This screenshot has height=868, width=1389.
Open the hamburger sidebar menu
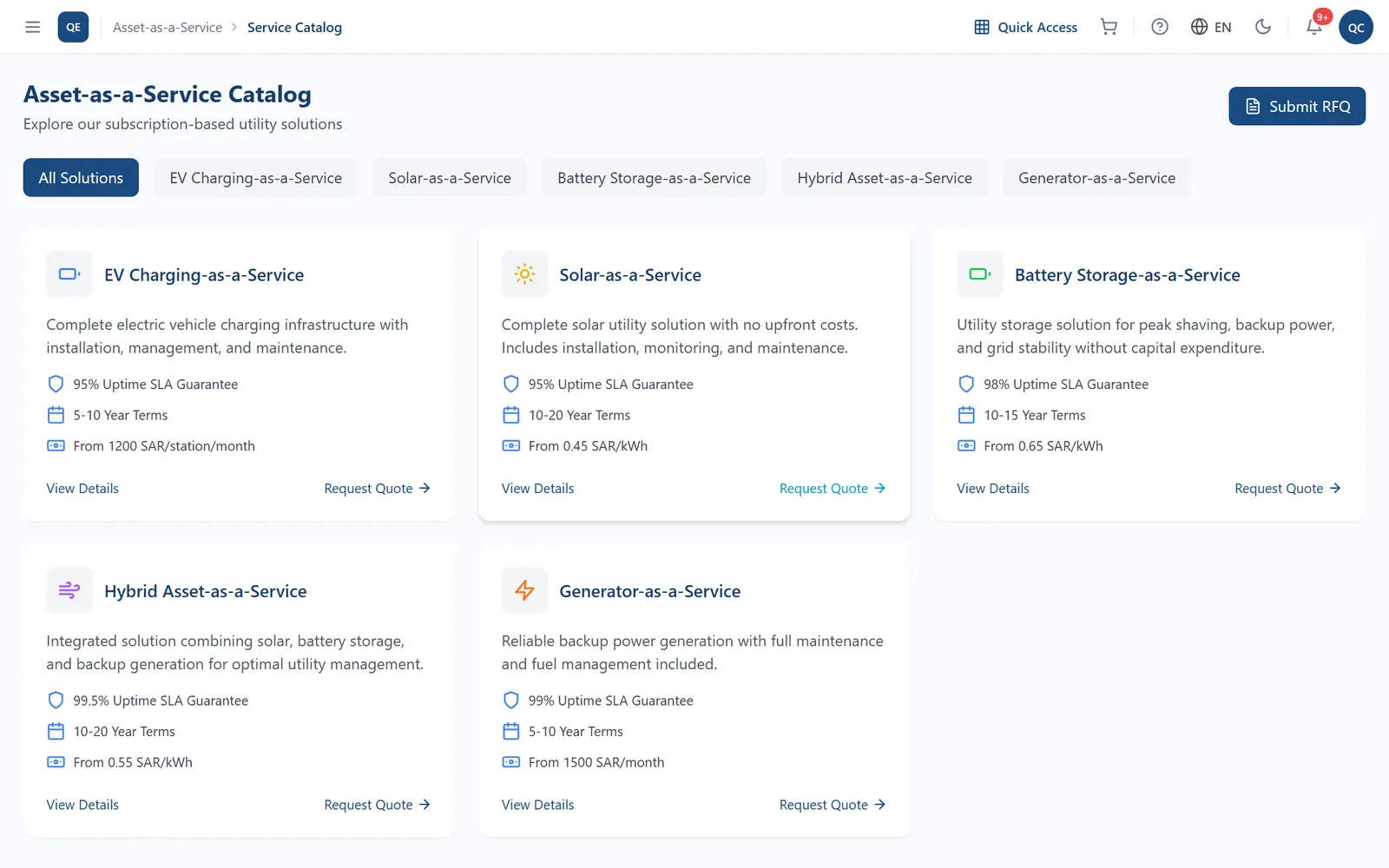33,27
